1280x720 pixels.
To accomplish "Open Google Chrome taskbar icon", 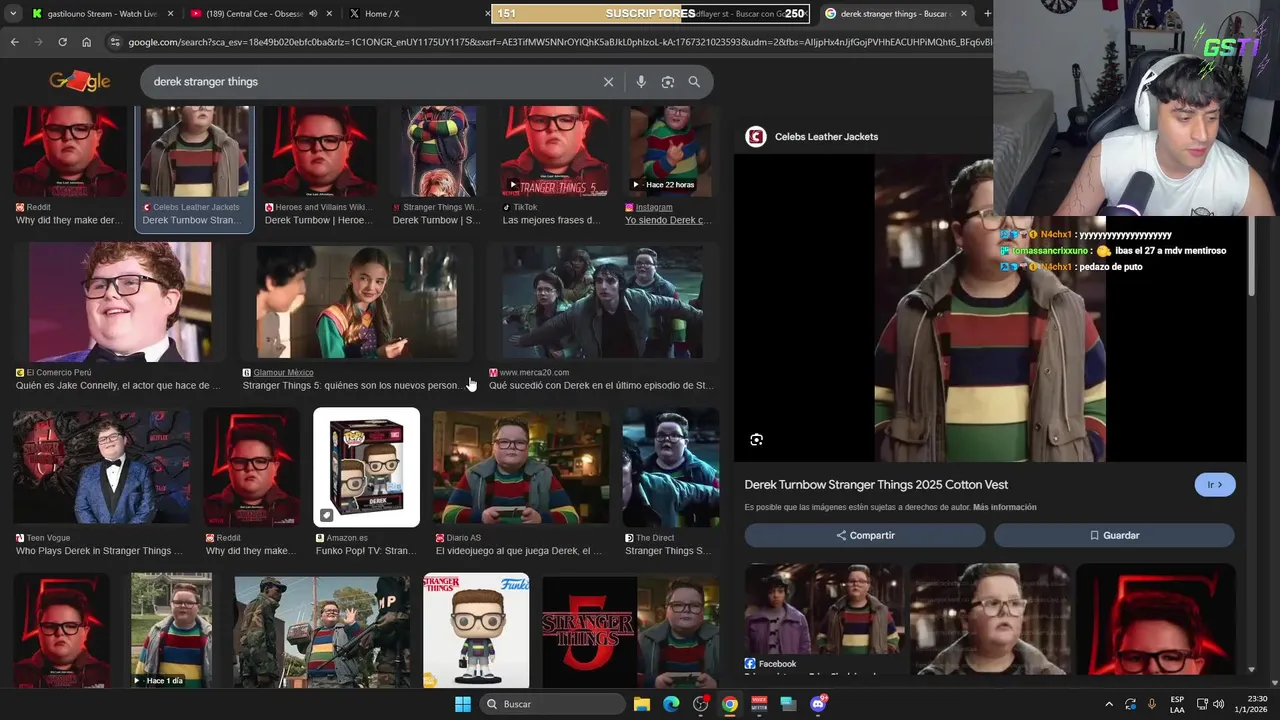I will (730, 704).
